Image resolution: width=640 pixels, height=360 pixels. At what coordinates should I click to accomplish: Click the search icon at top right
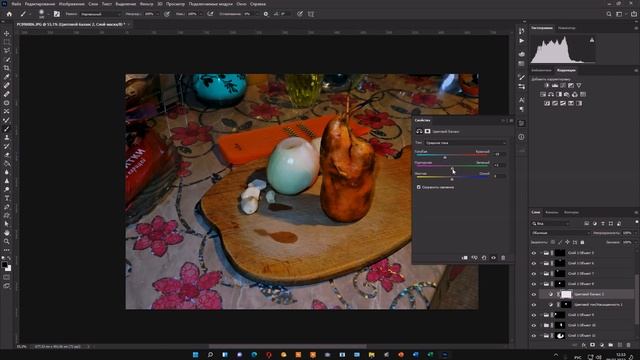coord(609,14)
